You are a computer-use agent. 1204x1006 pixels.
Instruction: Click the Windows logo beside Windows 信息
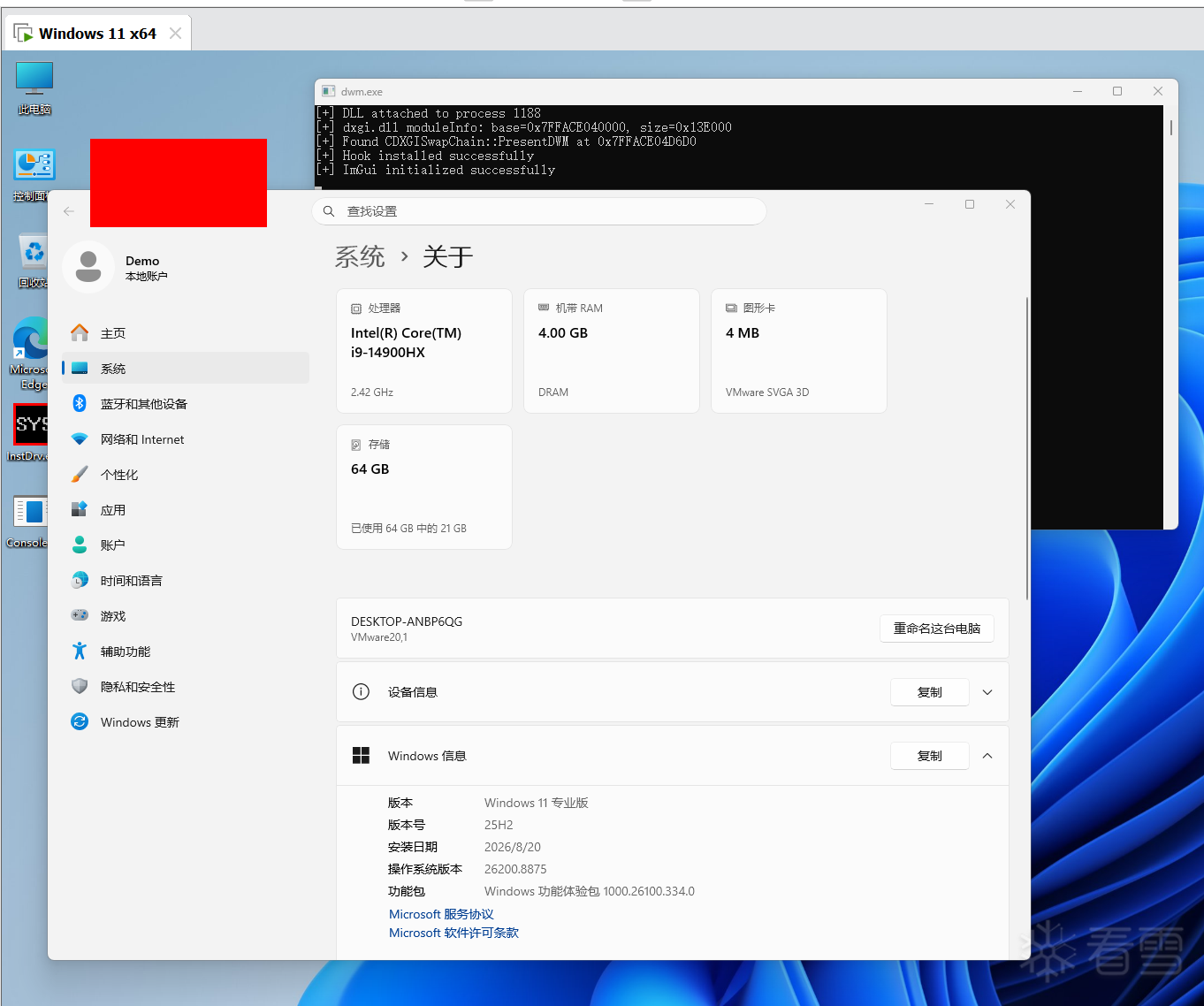pos(361,756)
